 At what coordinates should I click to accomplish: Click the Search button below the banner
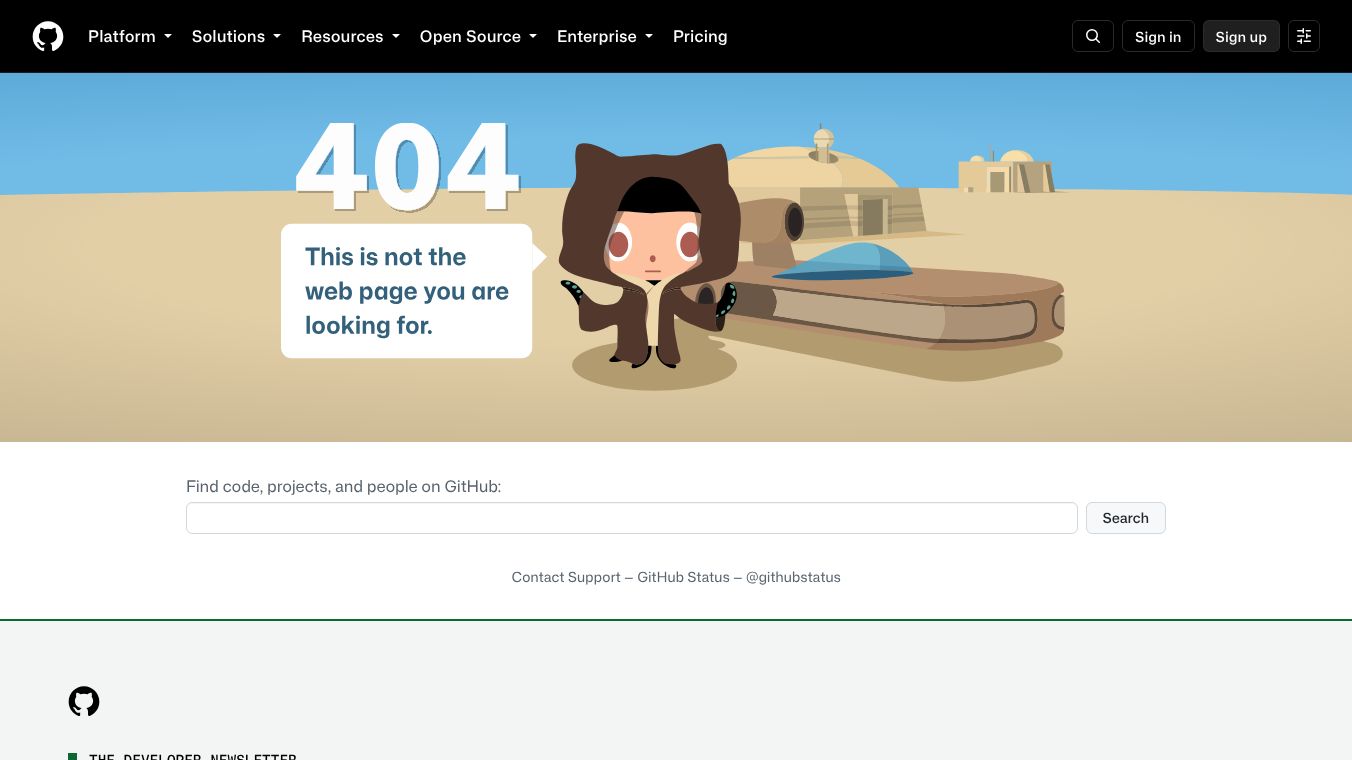1126,518
